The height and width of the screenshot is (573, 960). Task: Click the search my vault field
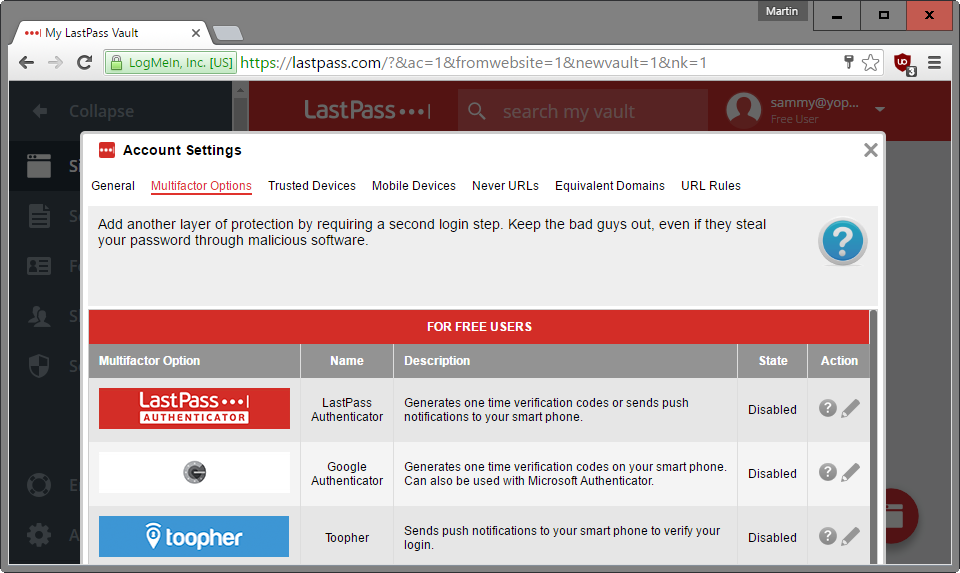coord(583,111)
